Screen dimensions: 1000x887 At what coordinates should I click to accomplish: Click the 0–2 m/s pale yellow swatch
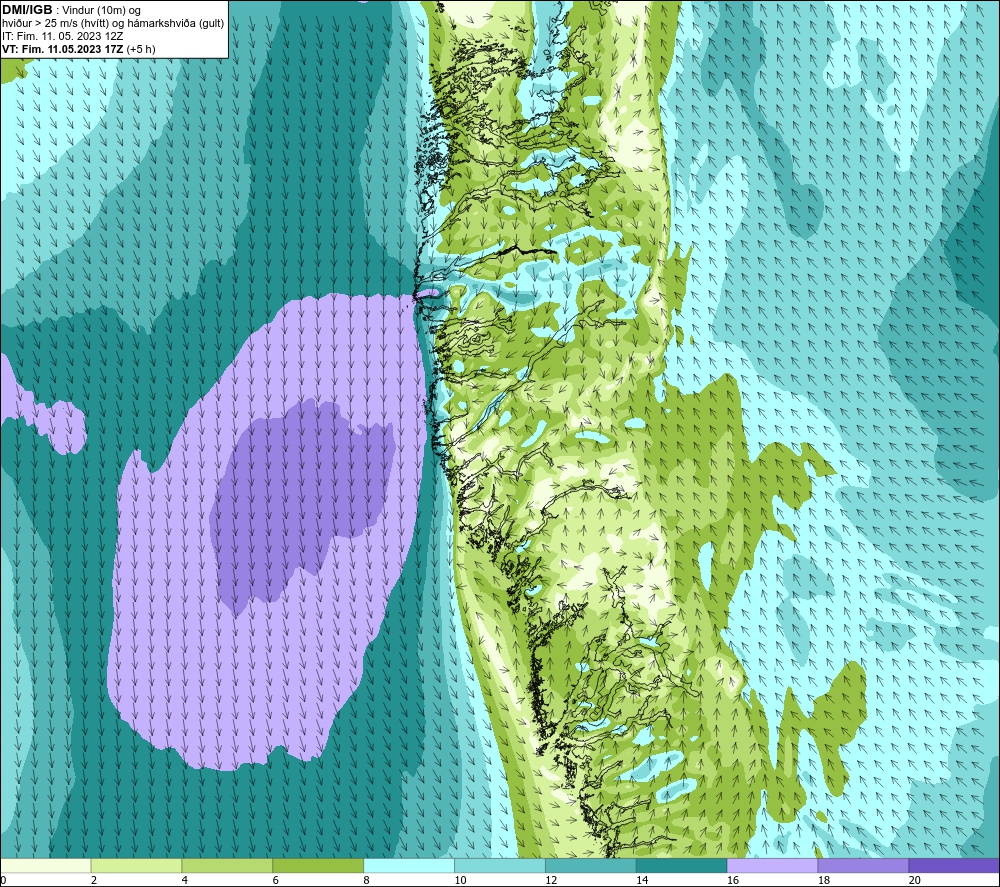coord(46,865)
